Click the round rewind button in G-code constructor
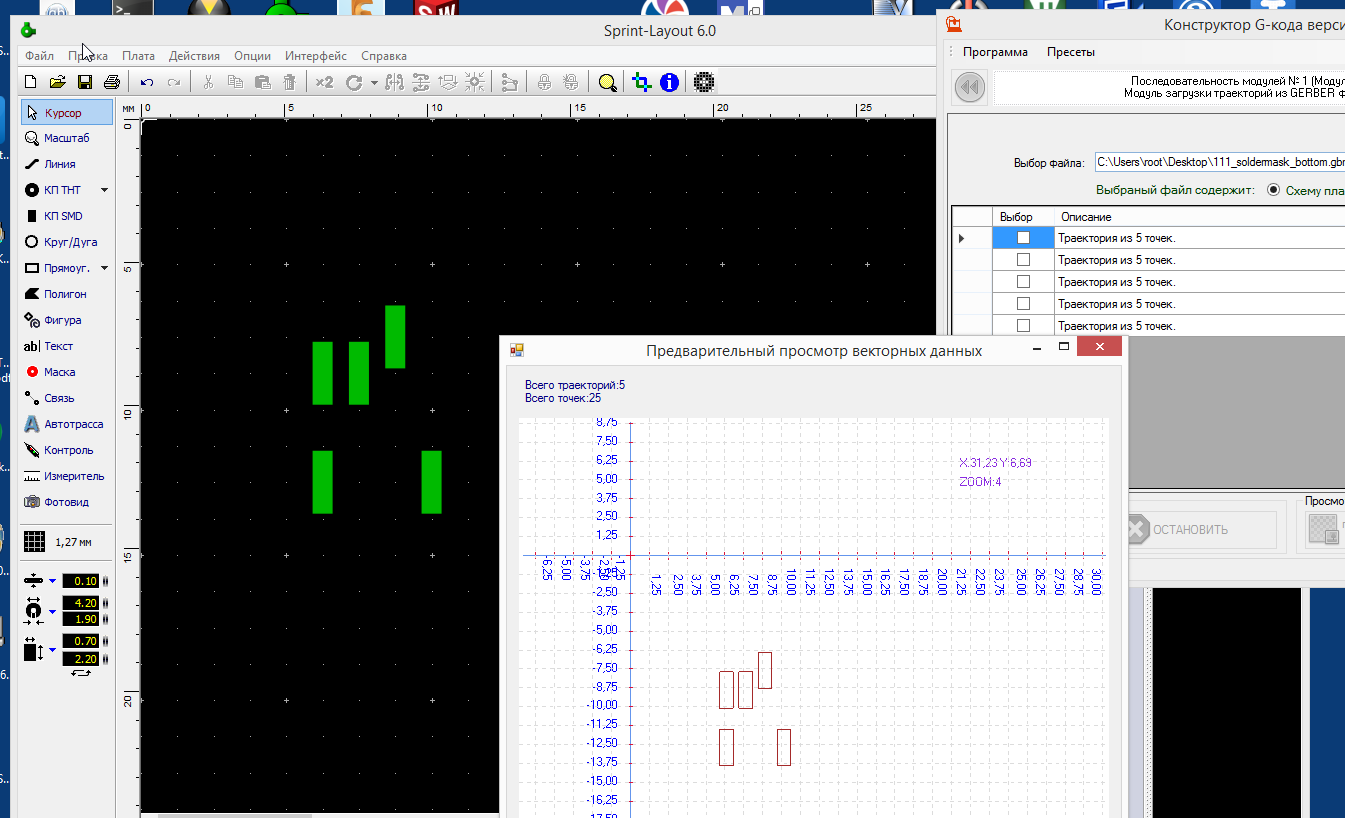The width and height of the screenshot is (1345, 818). (x=969, y=88)
